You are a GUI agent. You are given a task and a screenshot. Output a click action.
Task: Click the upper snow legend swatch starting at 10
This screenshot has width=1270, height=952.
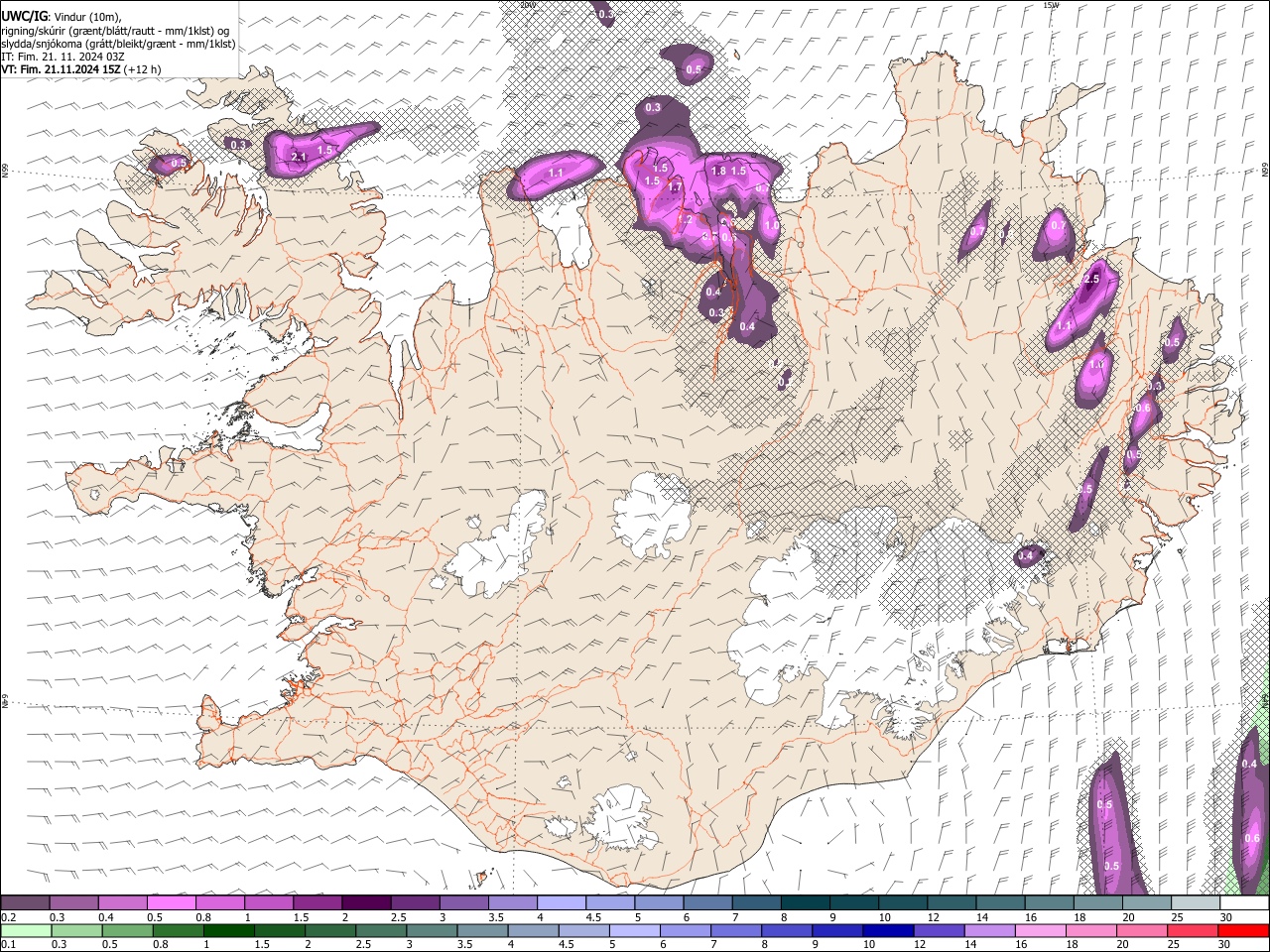903,903
